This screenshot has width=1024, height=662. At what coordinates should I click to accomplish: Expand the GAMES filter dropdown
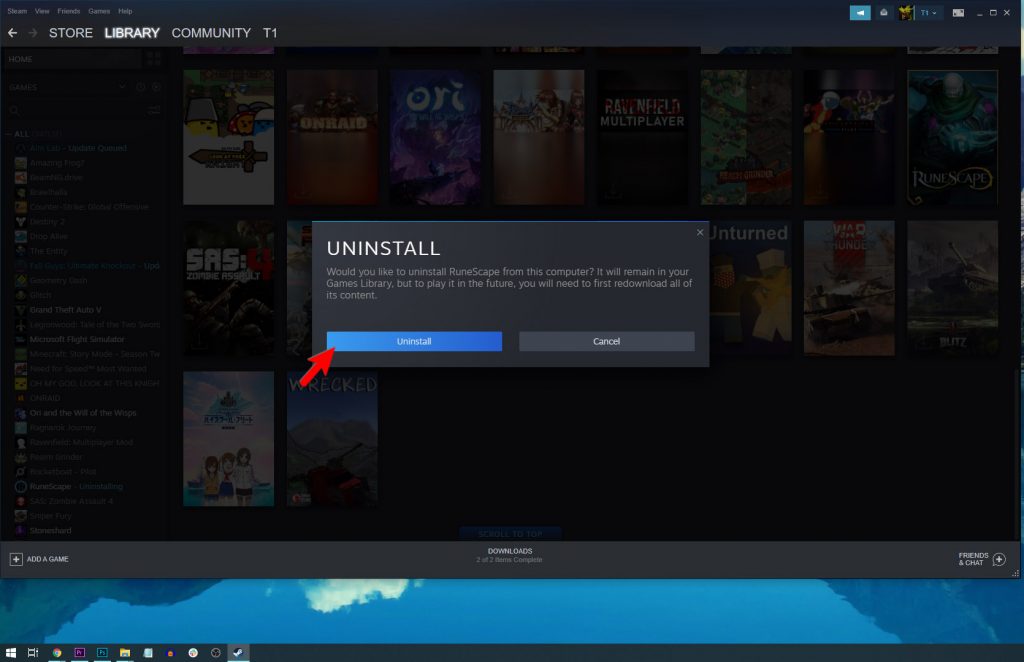click(x=122, y=87)
